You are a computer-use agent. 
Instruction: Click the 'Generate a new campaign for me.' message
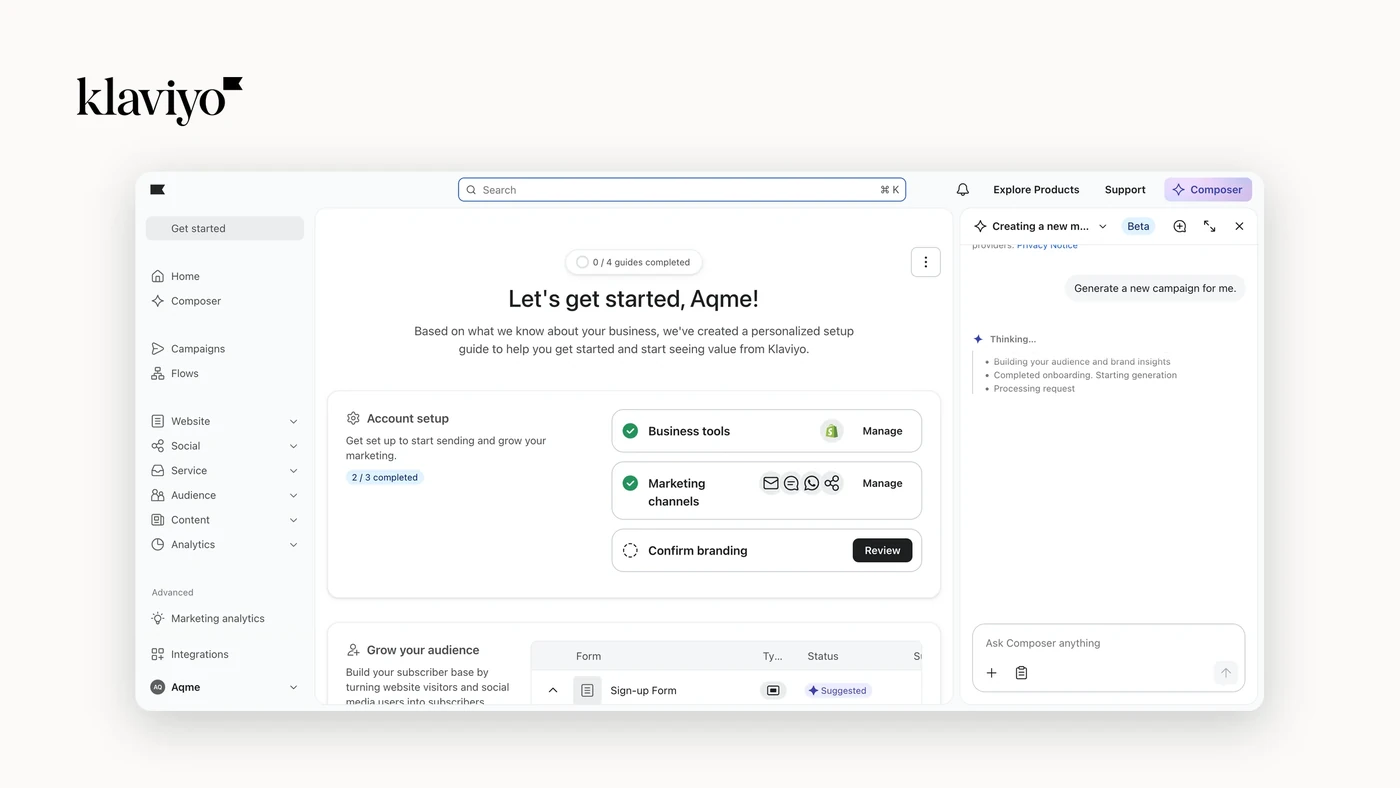pos(1155,288)
